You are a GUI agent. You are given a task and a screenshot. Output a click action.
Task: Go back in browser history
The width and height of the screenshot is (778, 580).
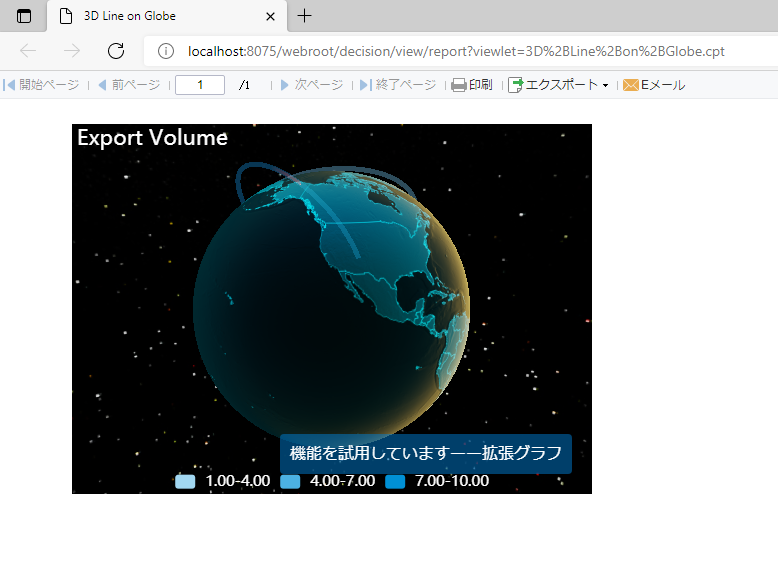tap(28, 51)
